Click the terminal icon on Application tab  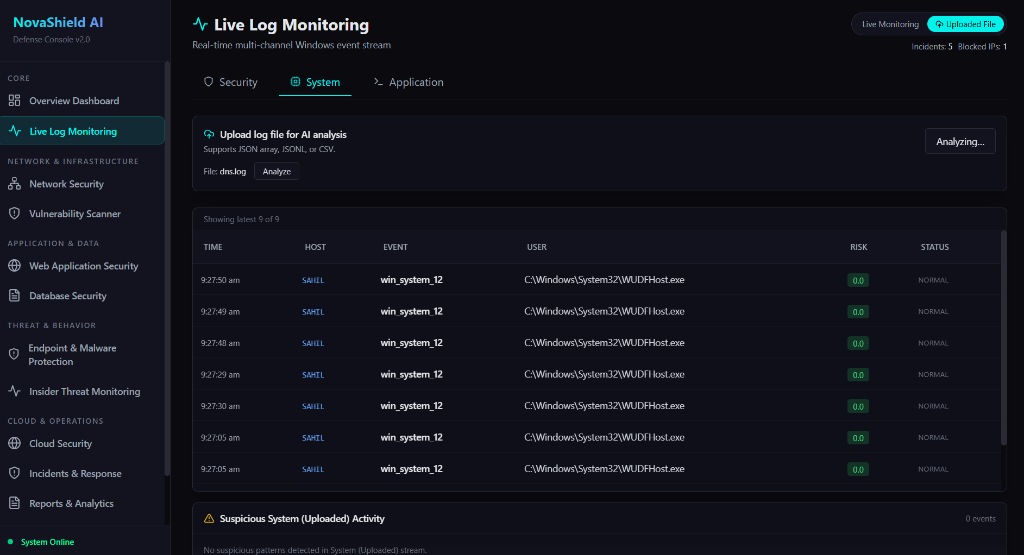[378, 82]
